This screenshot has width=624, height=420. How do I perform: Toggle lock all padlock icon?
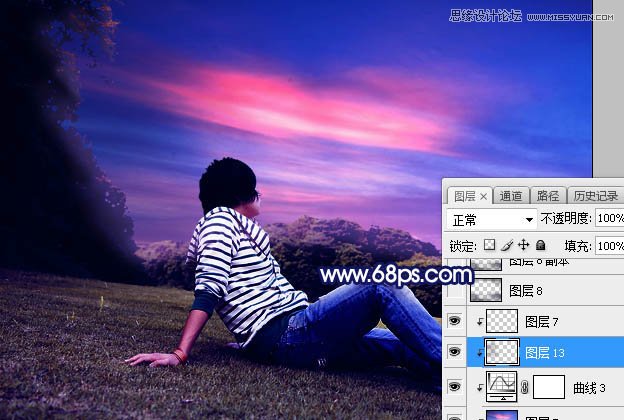(540, 245)
